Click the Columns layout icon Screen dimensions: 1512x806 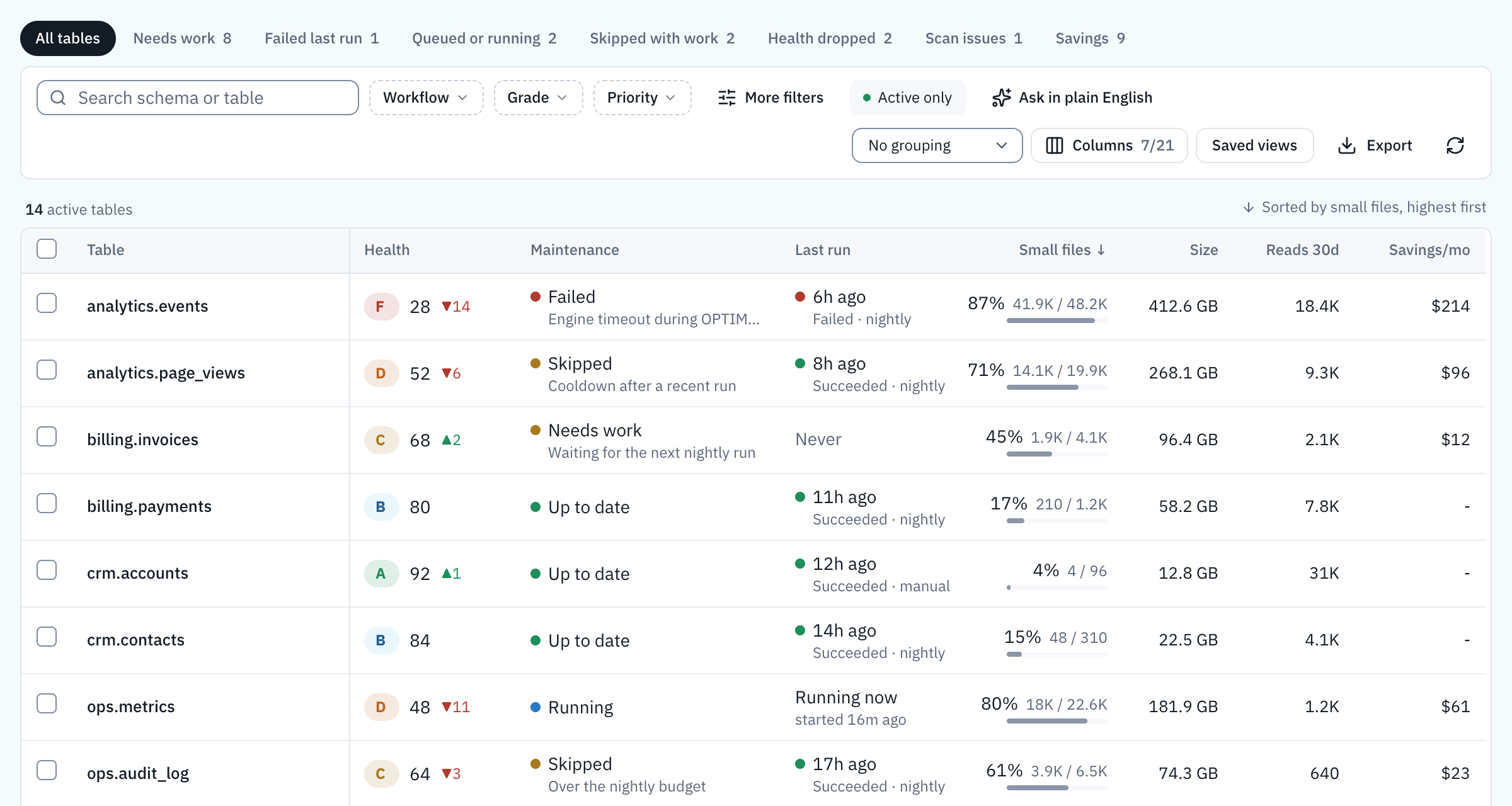coord(1055,145)
